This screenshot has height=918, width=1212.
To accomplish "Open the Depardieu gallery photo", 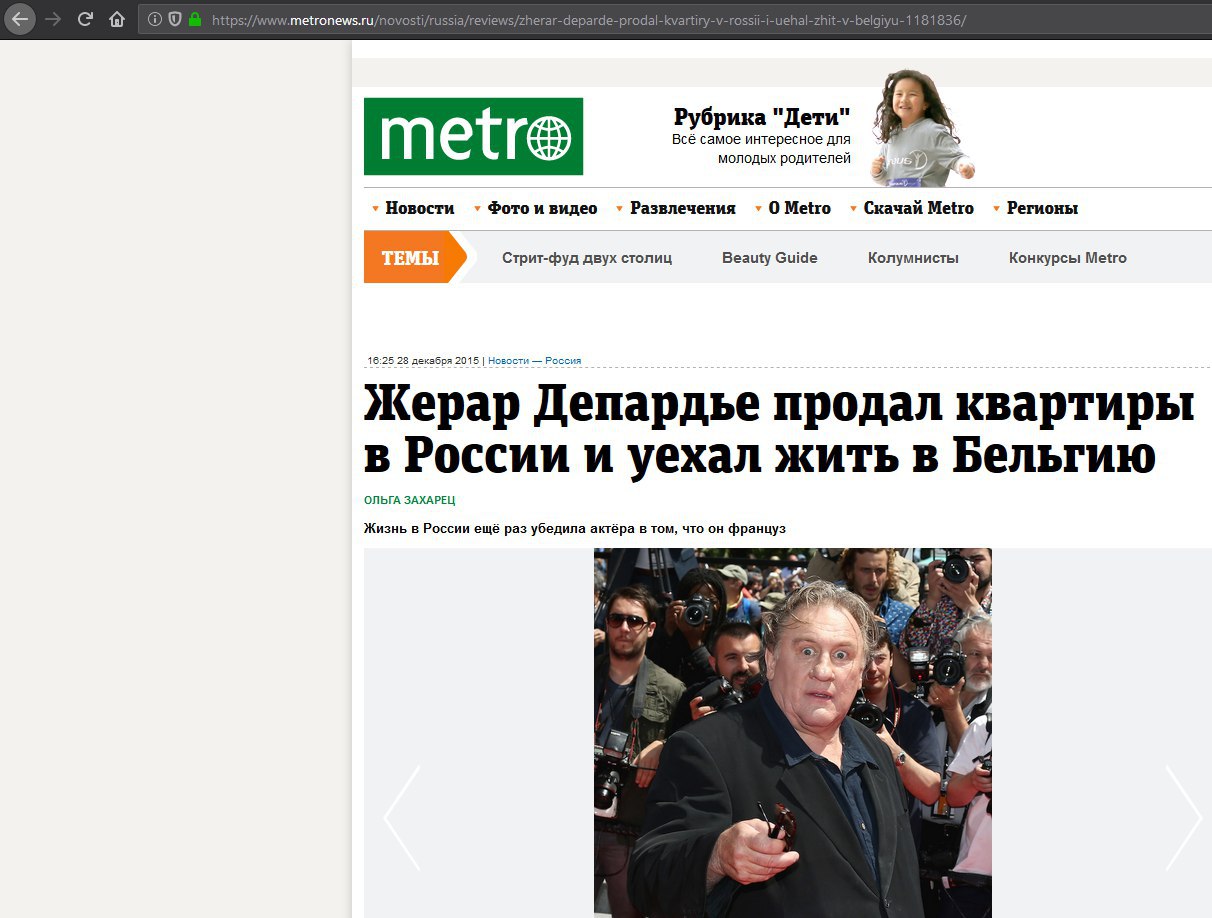I will [793, 733].
